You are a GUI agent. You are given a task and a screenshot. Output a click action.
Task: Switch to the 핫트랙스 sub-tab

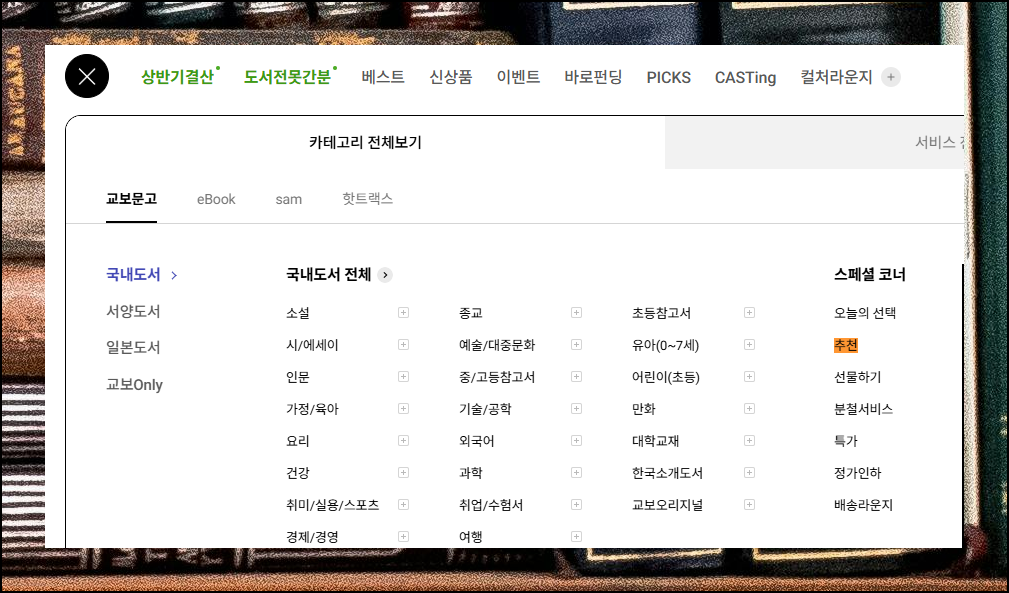367,199
